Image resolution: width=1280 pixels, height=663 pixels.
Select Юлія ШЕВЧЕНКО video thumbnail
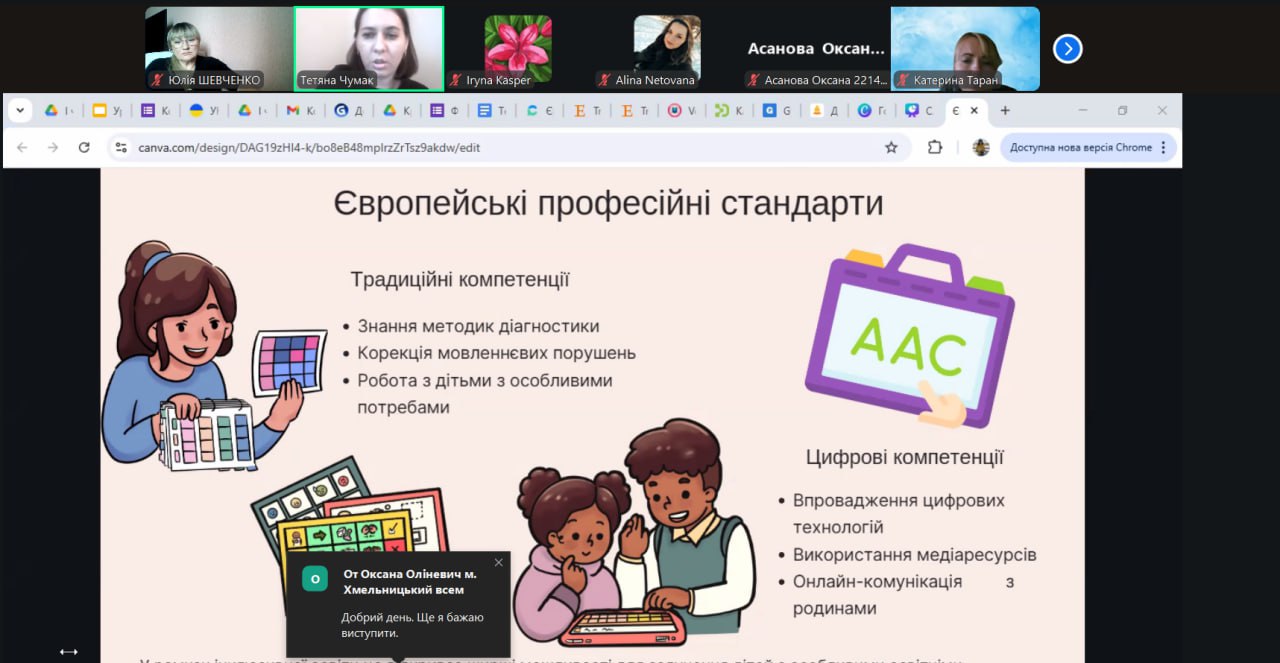pos(219,48)
